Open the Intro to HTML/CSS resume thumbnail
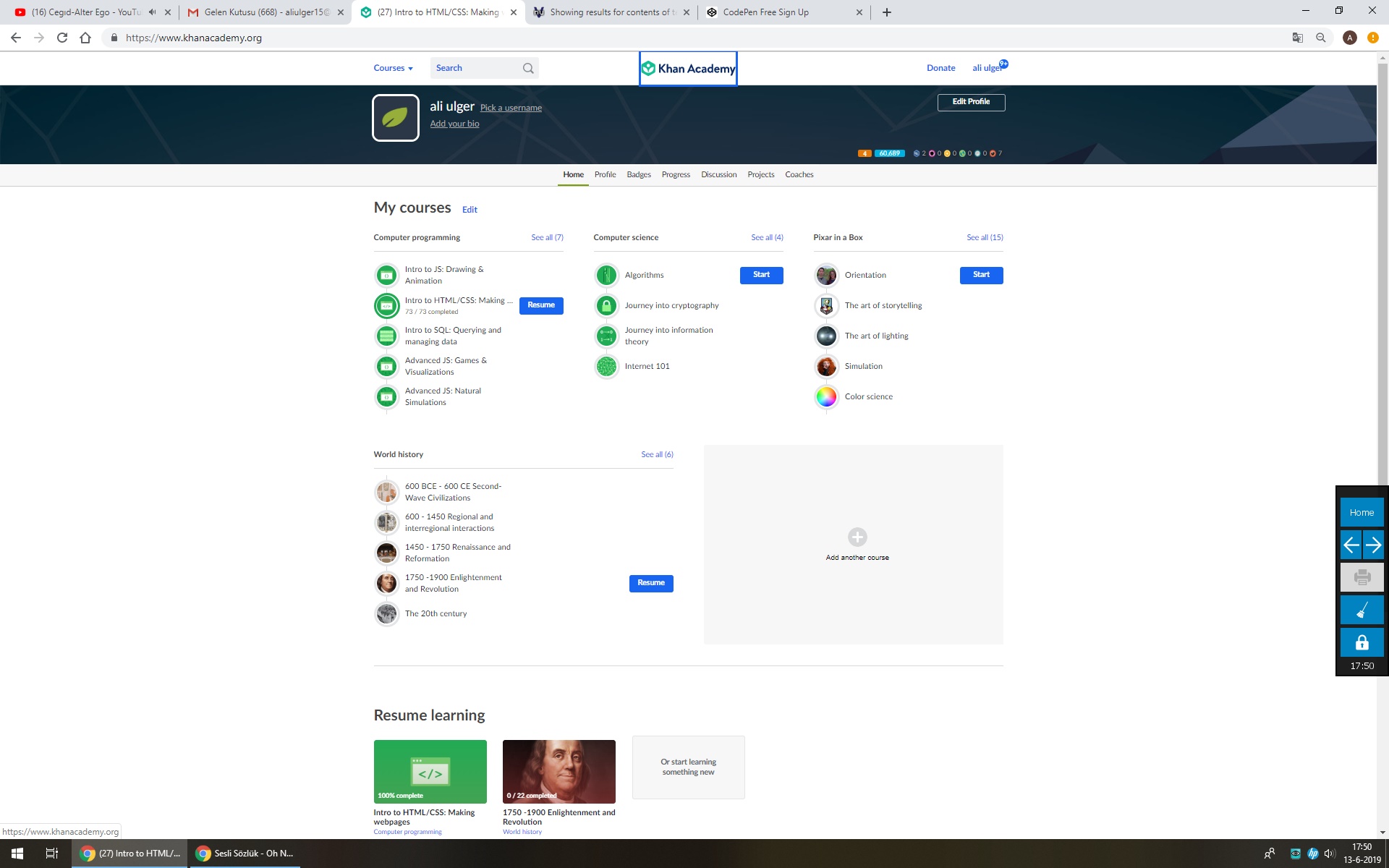 point(430,771)
